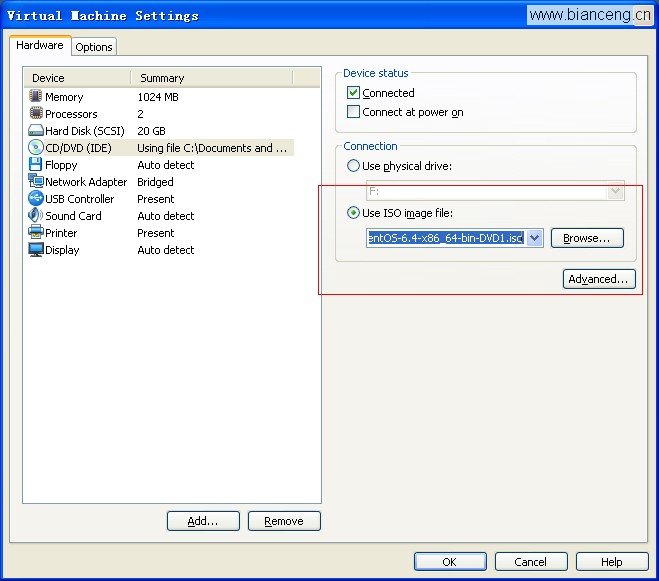
Task: Click the Cancel button
Action: 531,562
